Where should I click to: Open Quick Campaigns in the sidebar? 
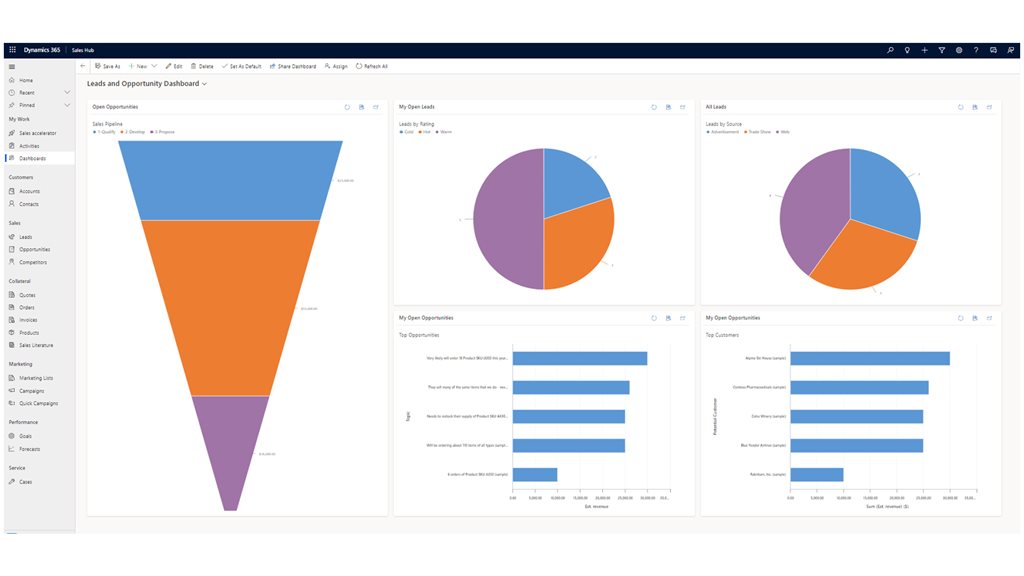pos(39,404)
